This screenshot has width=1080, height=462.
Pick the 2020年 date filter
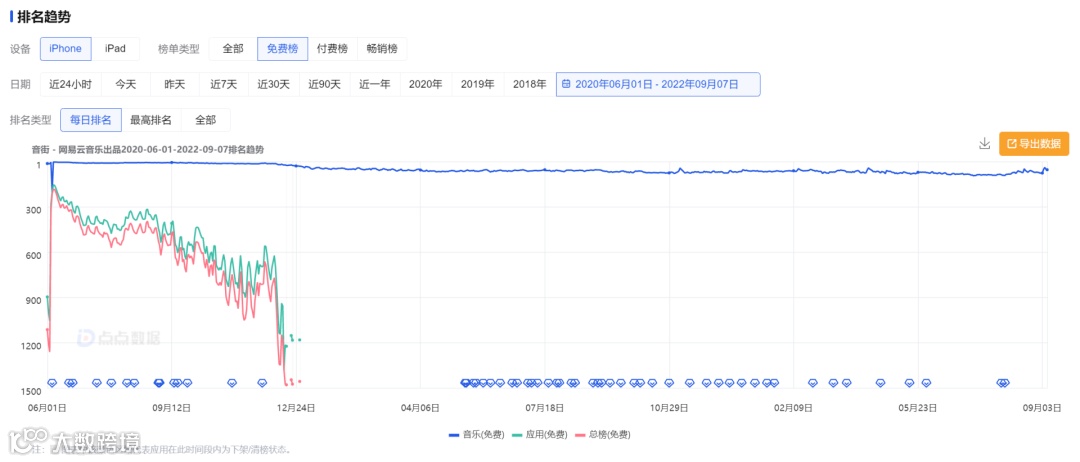coord(426,85)
